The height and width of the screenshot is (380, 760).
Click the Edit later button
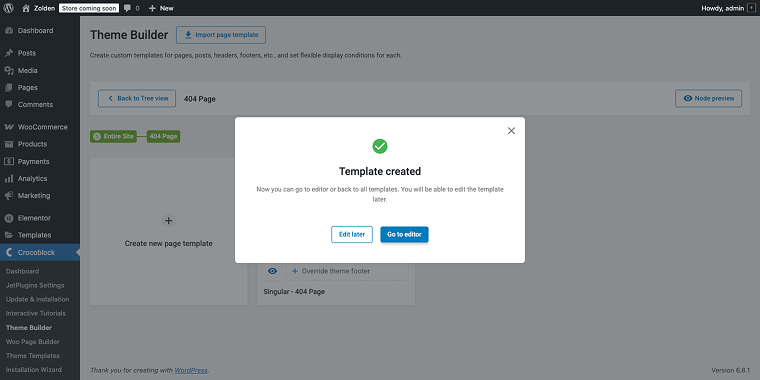352,235
